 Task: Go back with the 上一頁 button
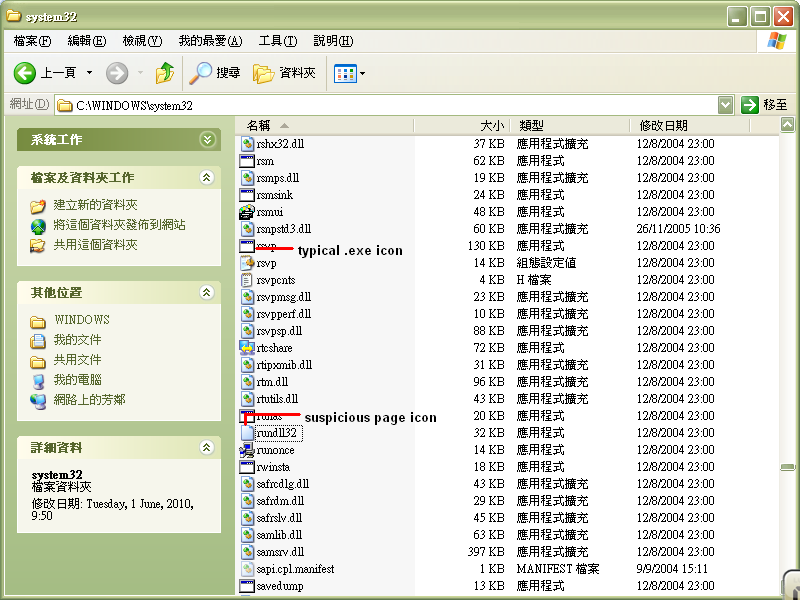(45, 73)
